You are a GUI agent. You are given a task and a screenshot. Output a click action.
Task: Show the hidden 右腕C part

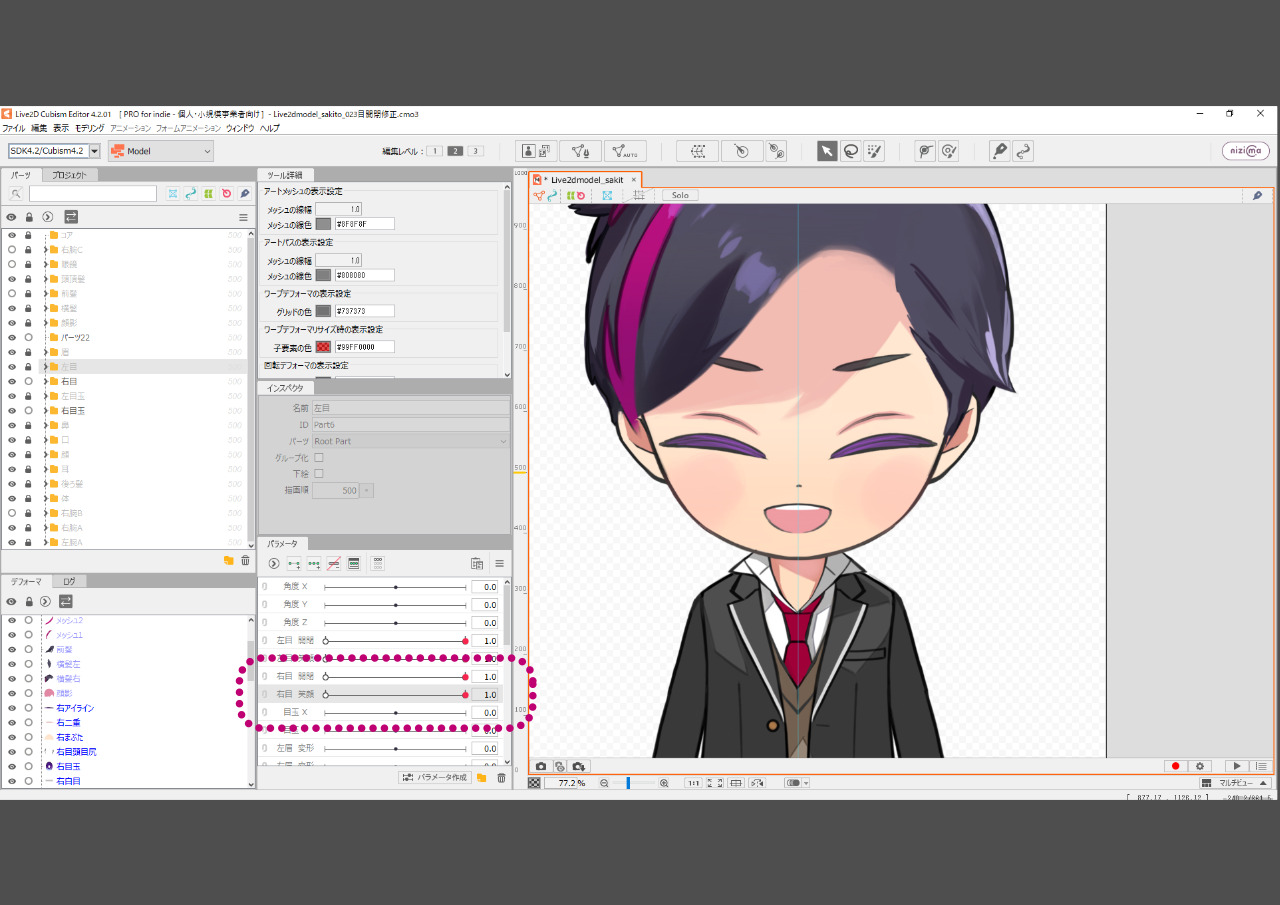tap(12, 249)
